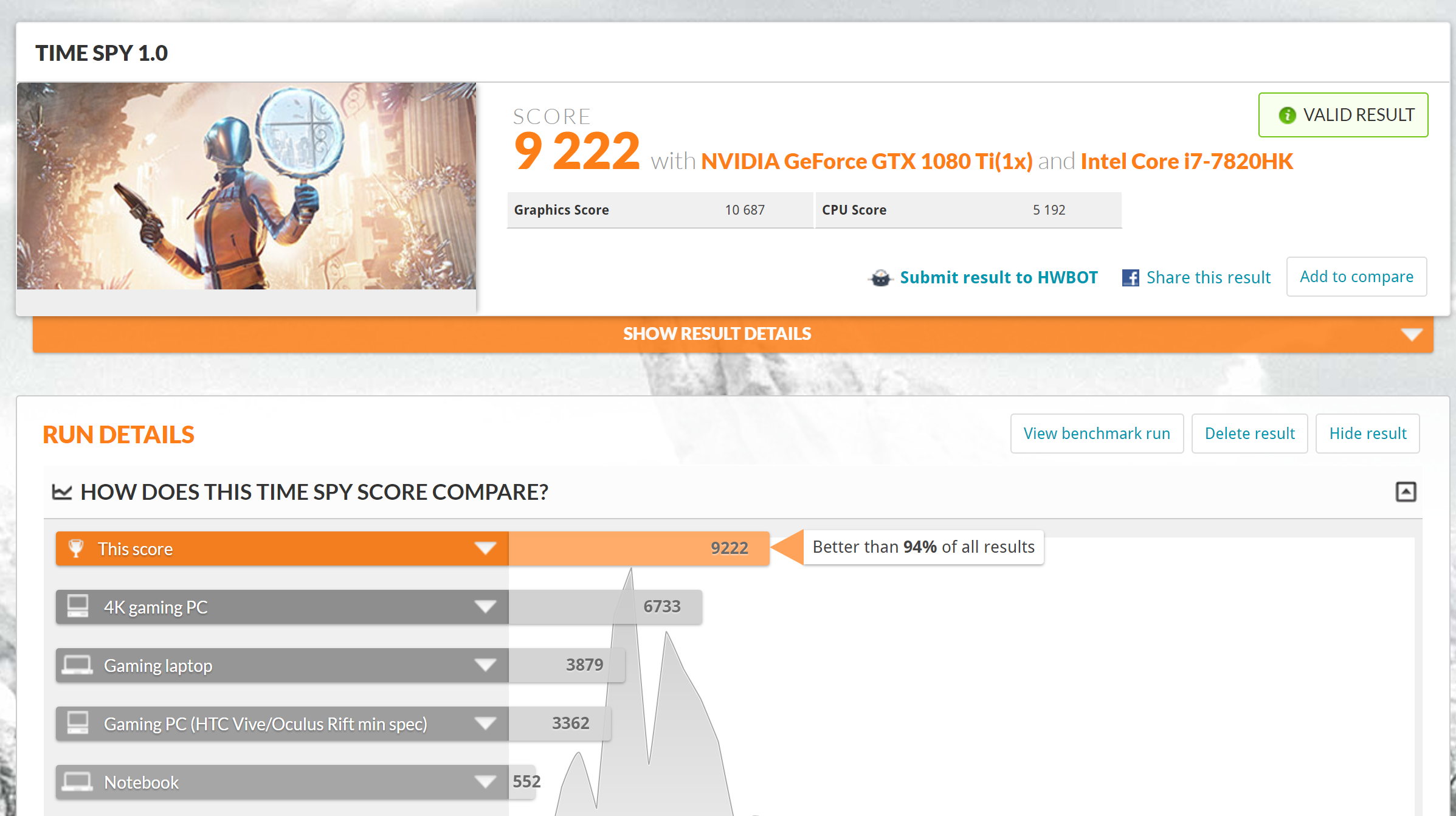Click Add to compare button

tap(1356, 277)
